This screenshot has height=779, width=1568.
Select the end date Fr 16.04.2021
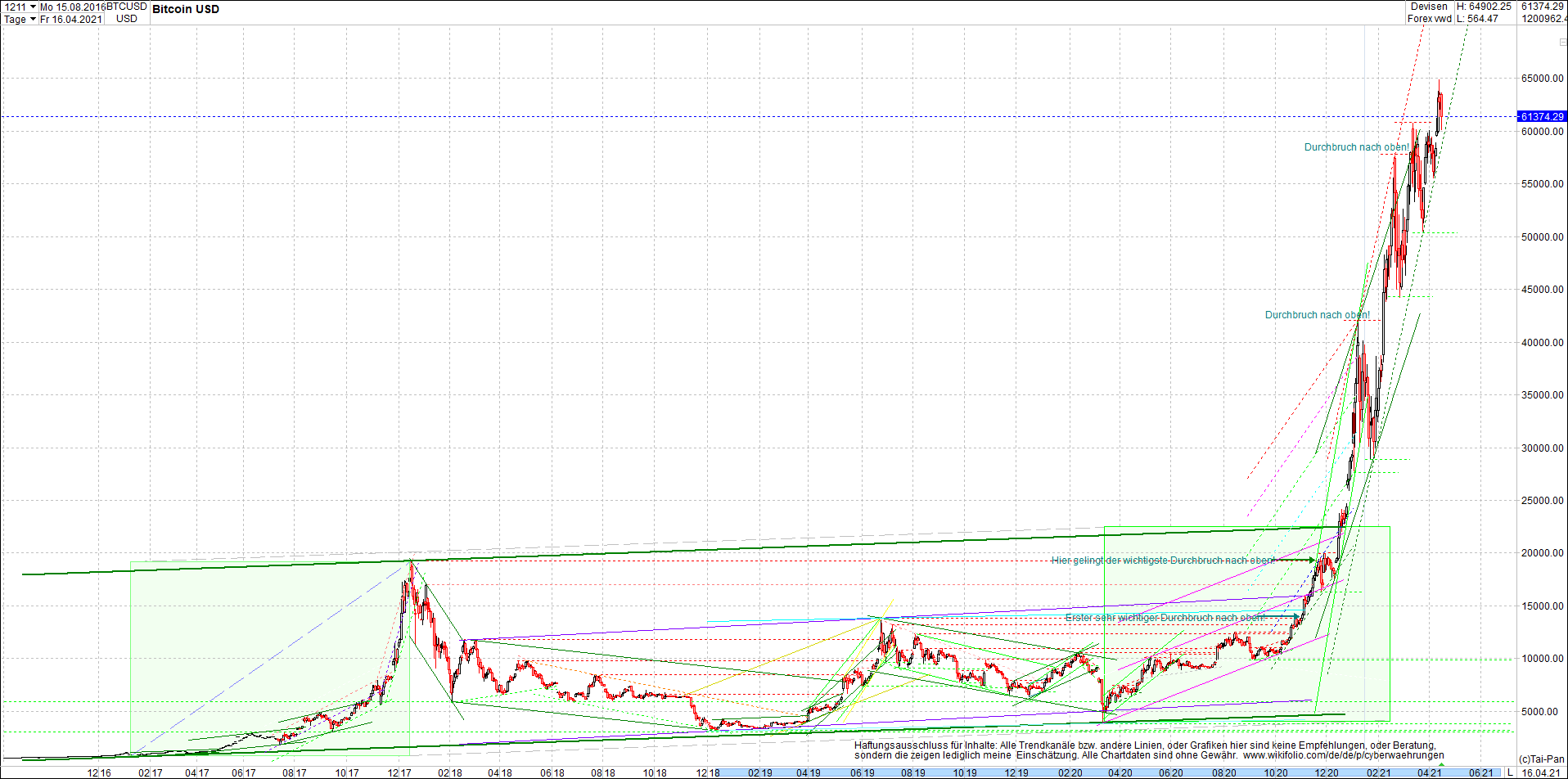pyautogui.click(x=71, y=19)
